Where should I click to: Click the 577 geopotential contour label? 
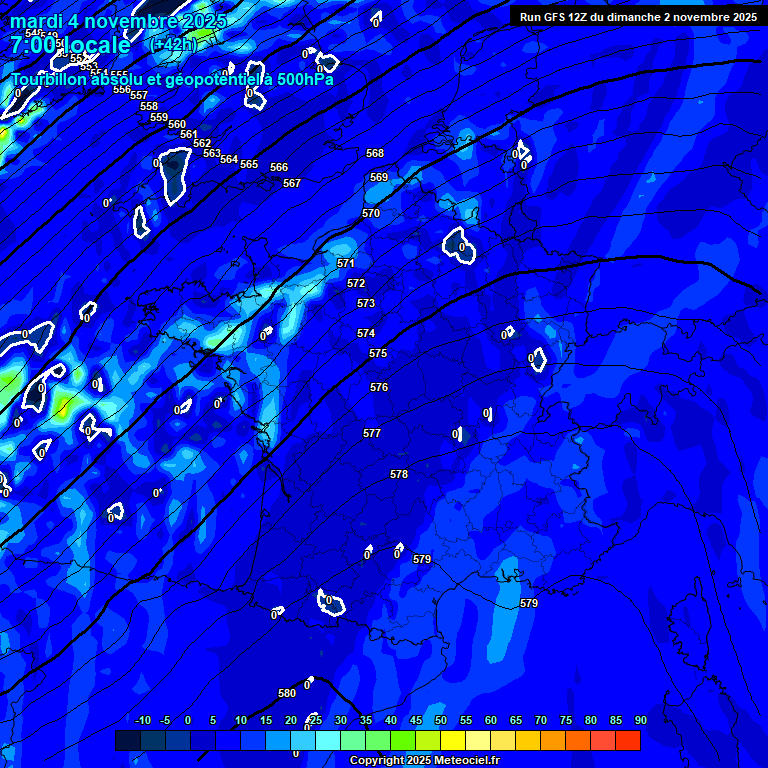[x=372, y=433]
